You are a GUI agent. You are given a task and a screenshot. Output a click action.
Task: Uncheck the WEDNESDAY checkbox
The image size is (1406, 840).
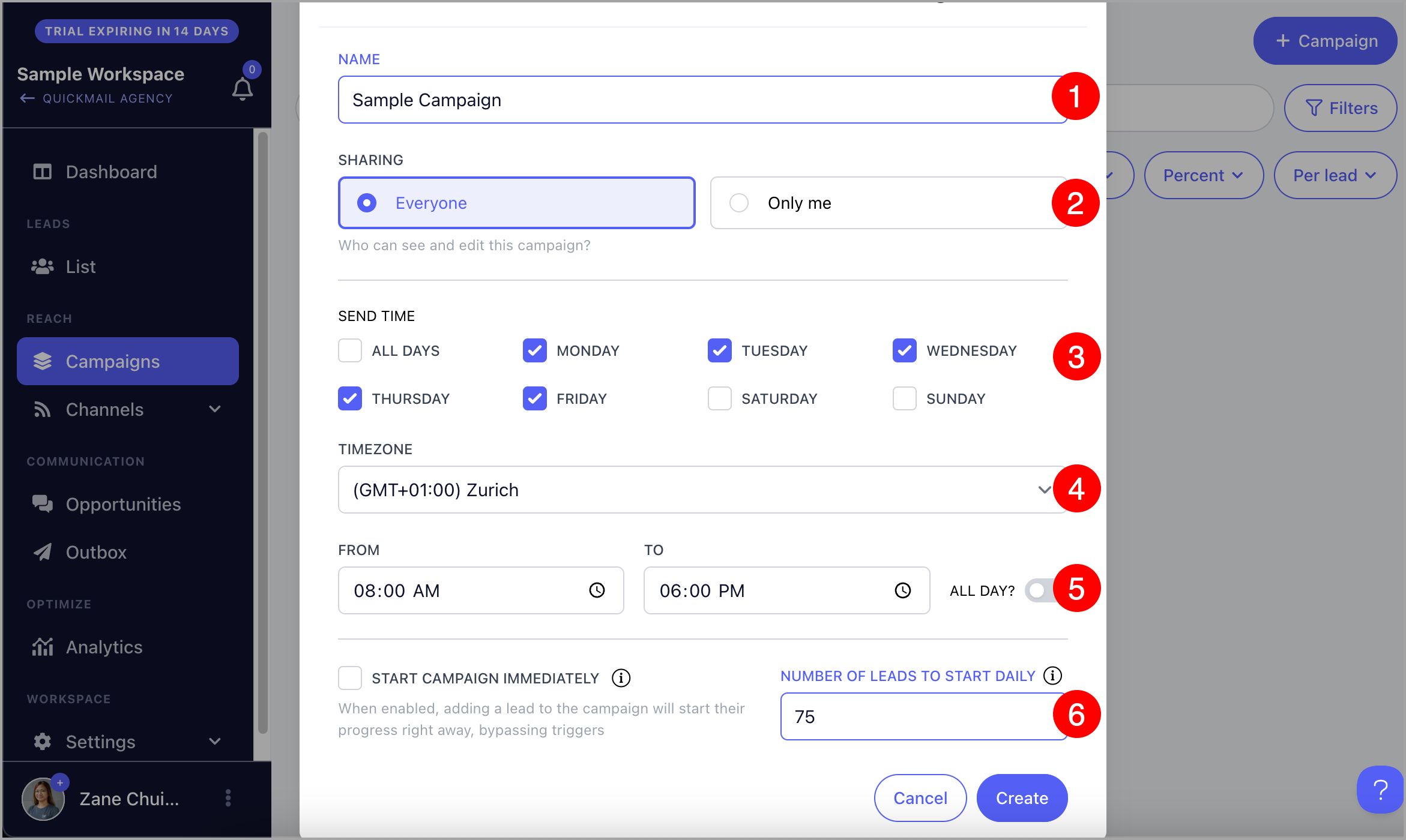click(905, 350)
